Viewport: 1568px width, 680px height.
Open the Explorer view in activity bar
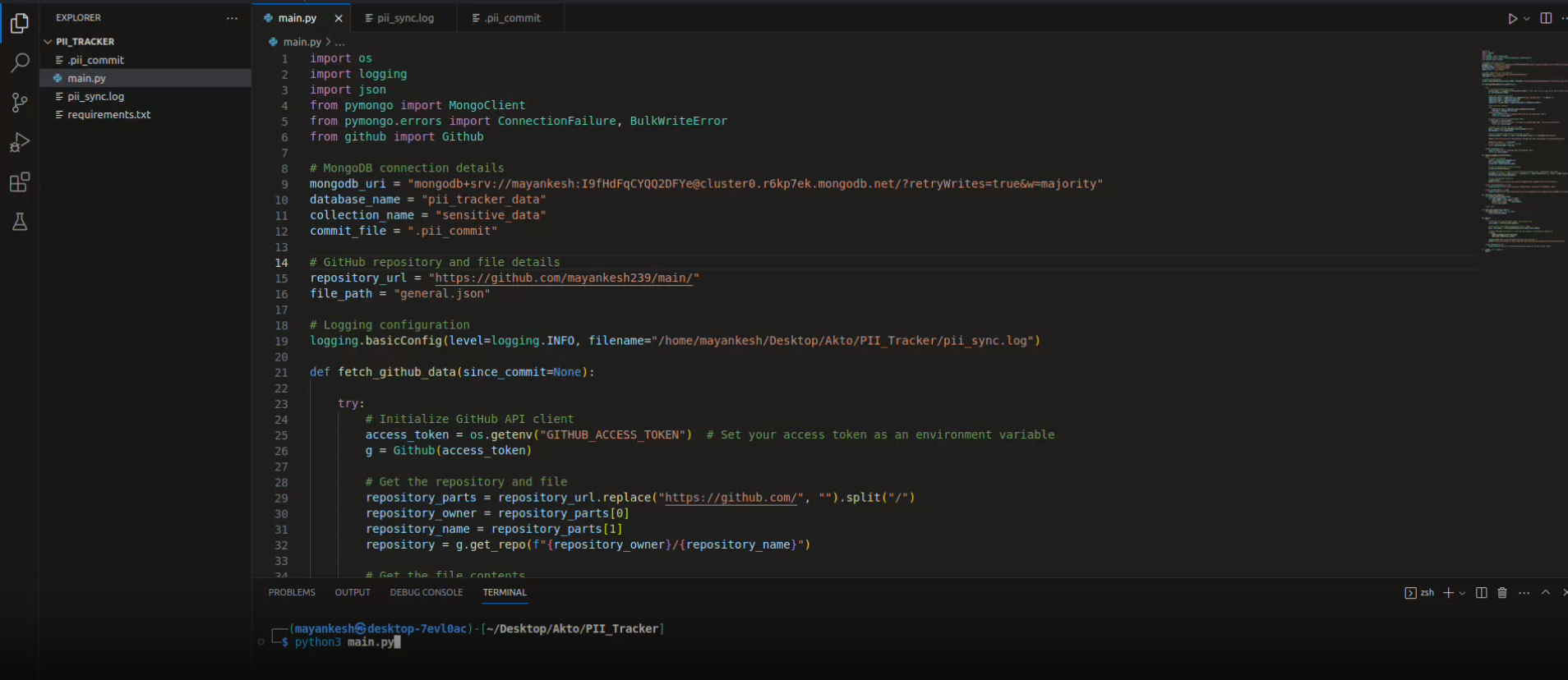click(20, 24)
